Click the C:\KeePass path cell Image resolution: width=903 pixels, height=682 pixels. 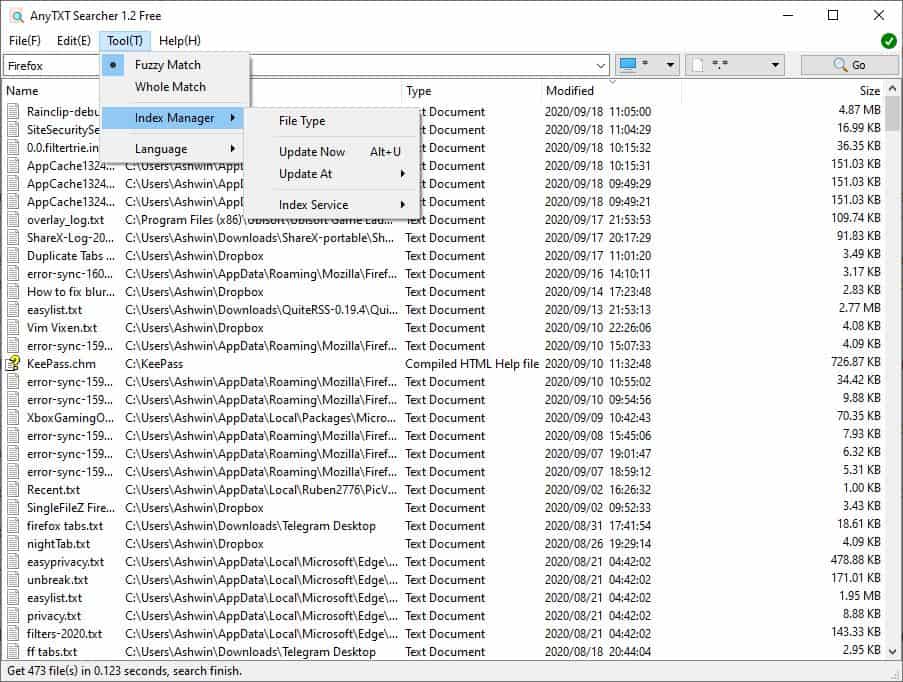[154, 363]
